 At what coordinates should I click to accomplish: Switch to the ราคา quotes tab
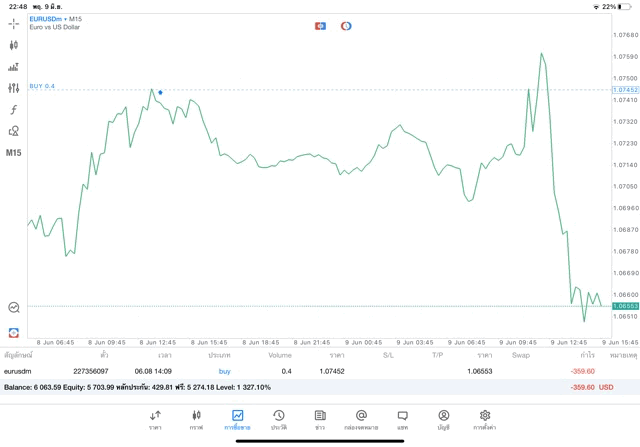point(155,419)
